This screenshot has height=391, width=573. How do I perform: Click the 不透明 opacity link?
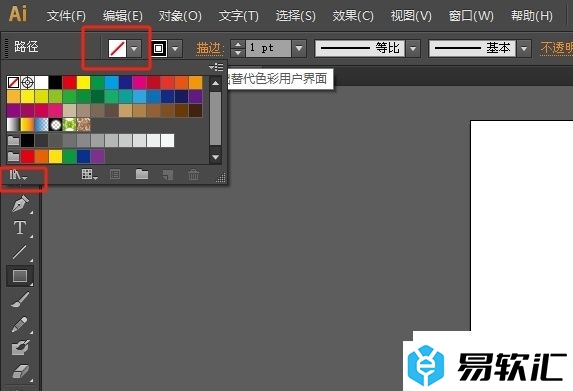pos(557,48)
